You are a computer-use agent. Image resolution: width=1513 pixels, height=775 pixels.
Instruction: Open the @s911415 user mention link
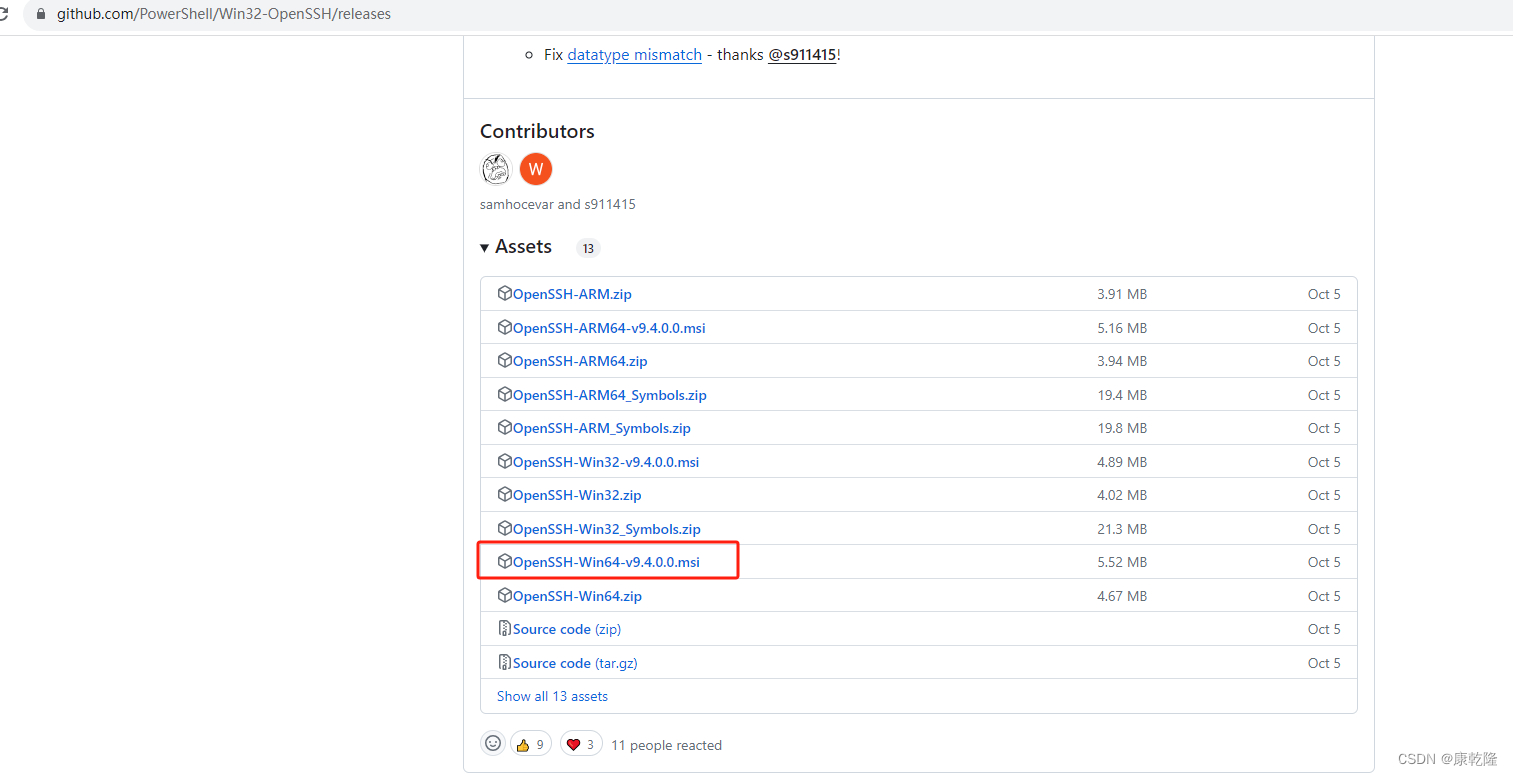pyautogui.click(x=802, y=55)
